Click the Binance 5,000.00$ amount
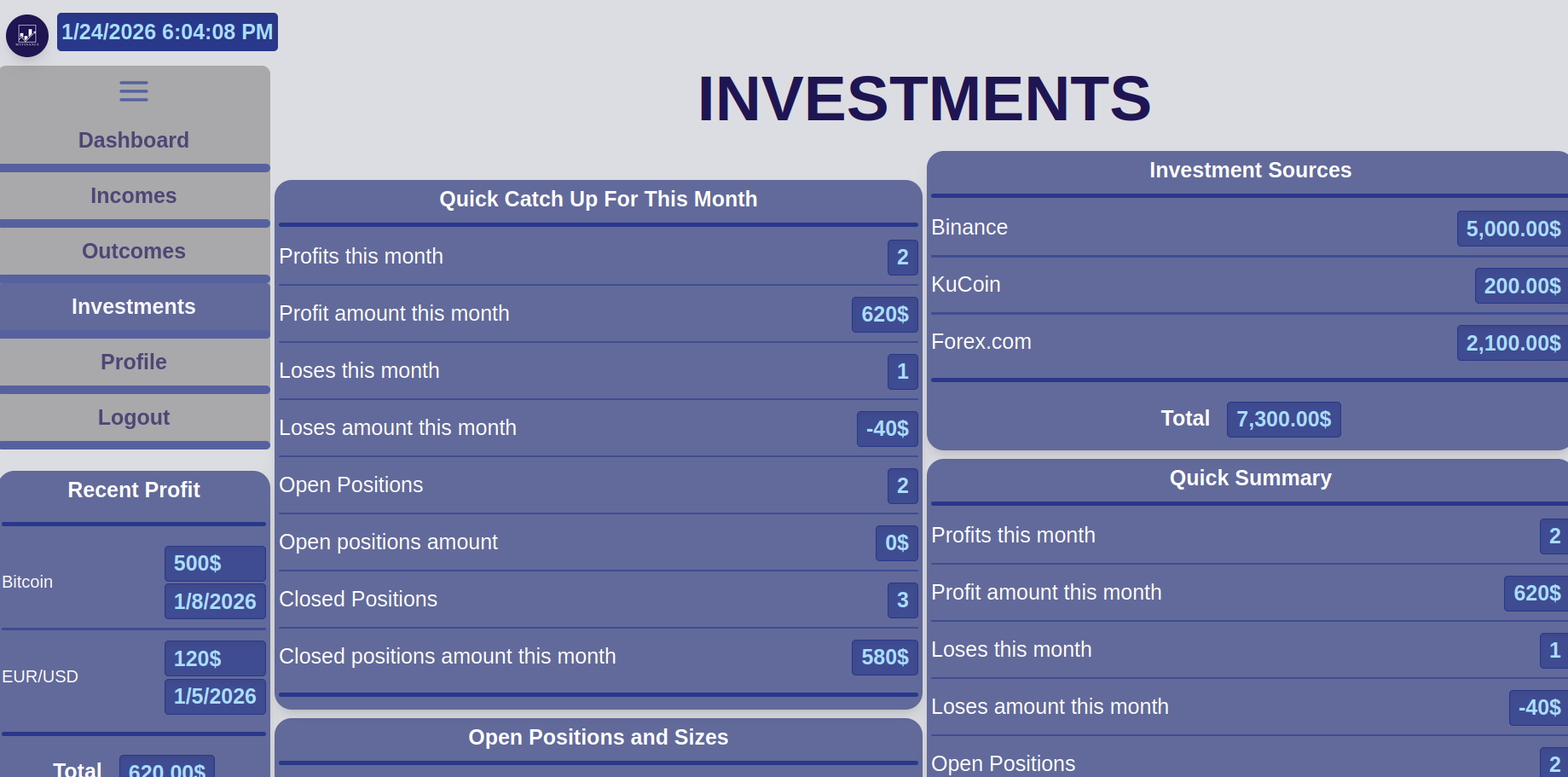 (x=1513, y=229)
